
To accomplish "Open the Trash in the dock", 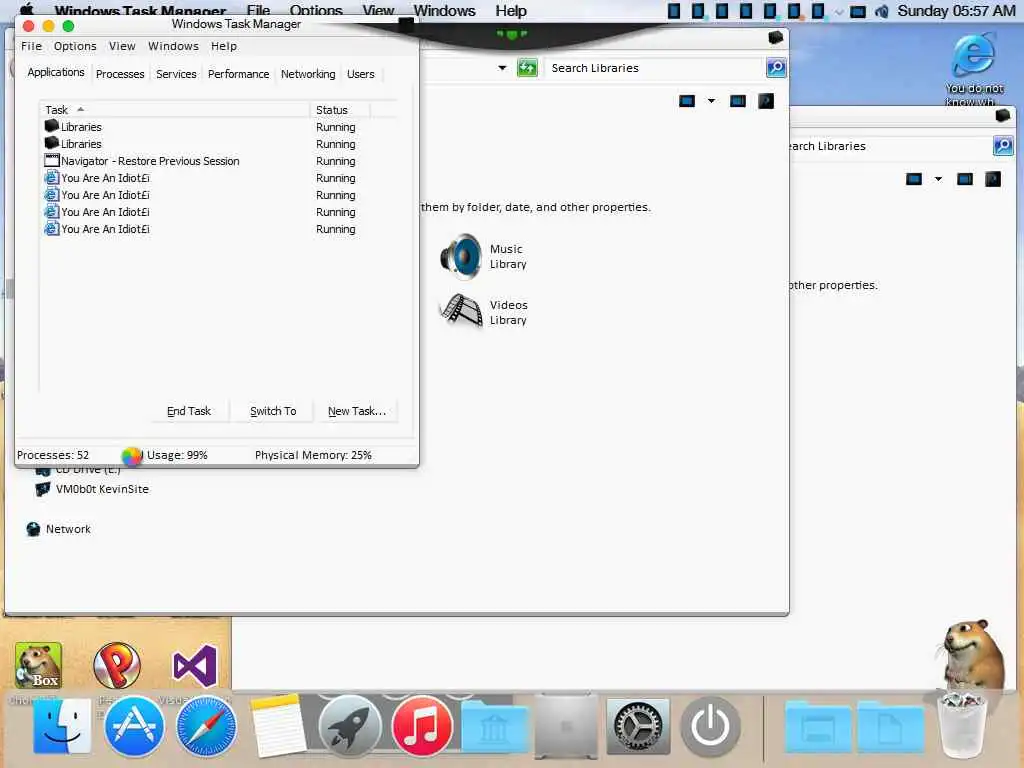I will coord(961,726).
